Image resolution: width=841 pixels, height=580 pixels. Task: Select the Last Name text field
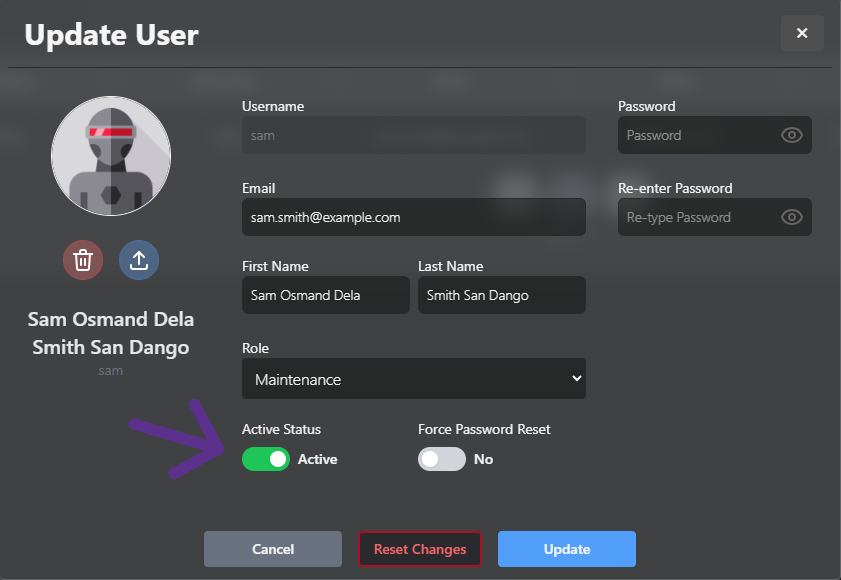pyautogui.click(x=501, y=295)
